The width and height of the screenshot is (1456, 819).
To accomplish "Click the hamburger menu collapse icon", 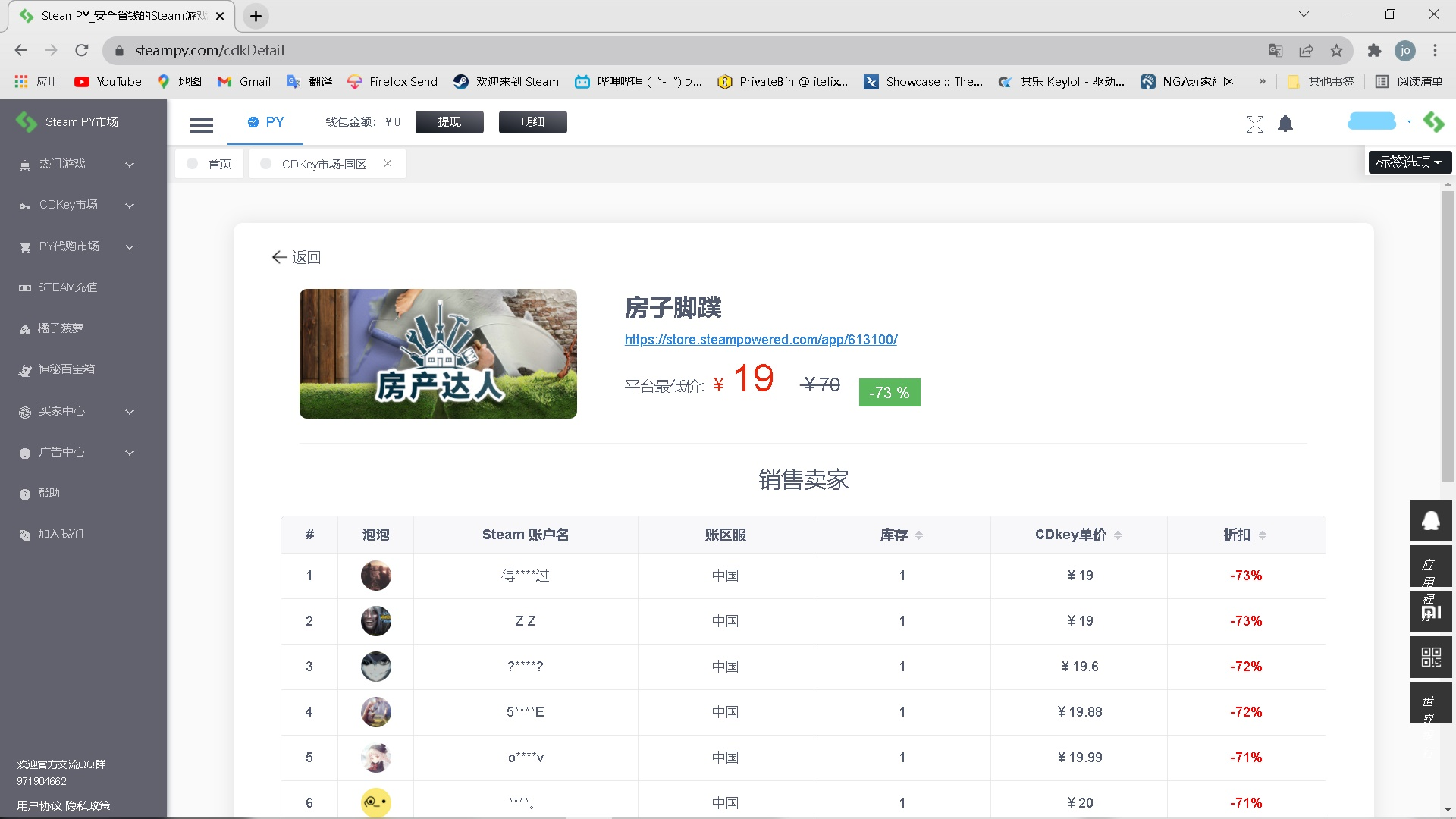I will [201, 125].
